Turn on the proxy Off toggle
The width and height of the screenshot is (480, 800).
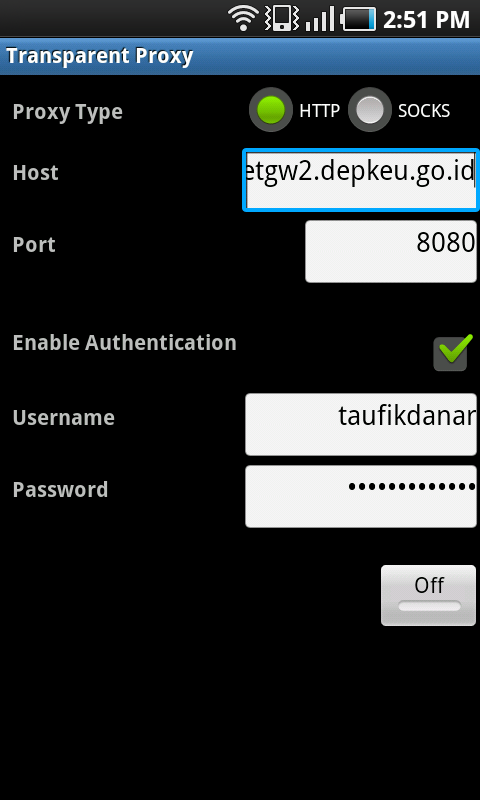[428, 595]
